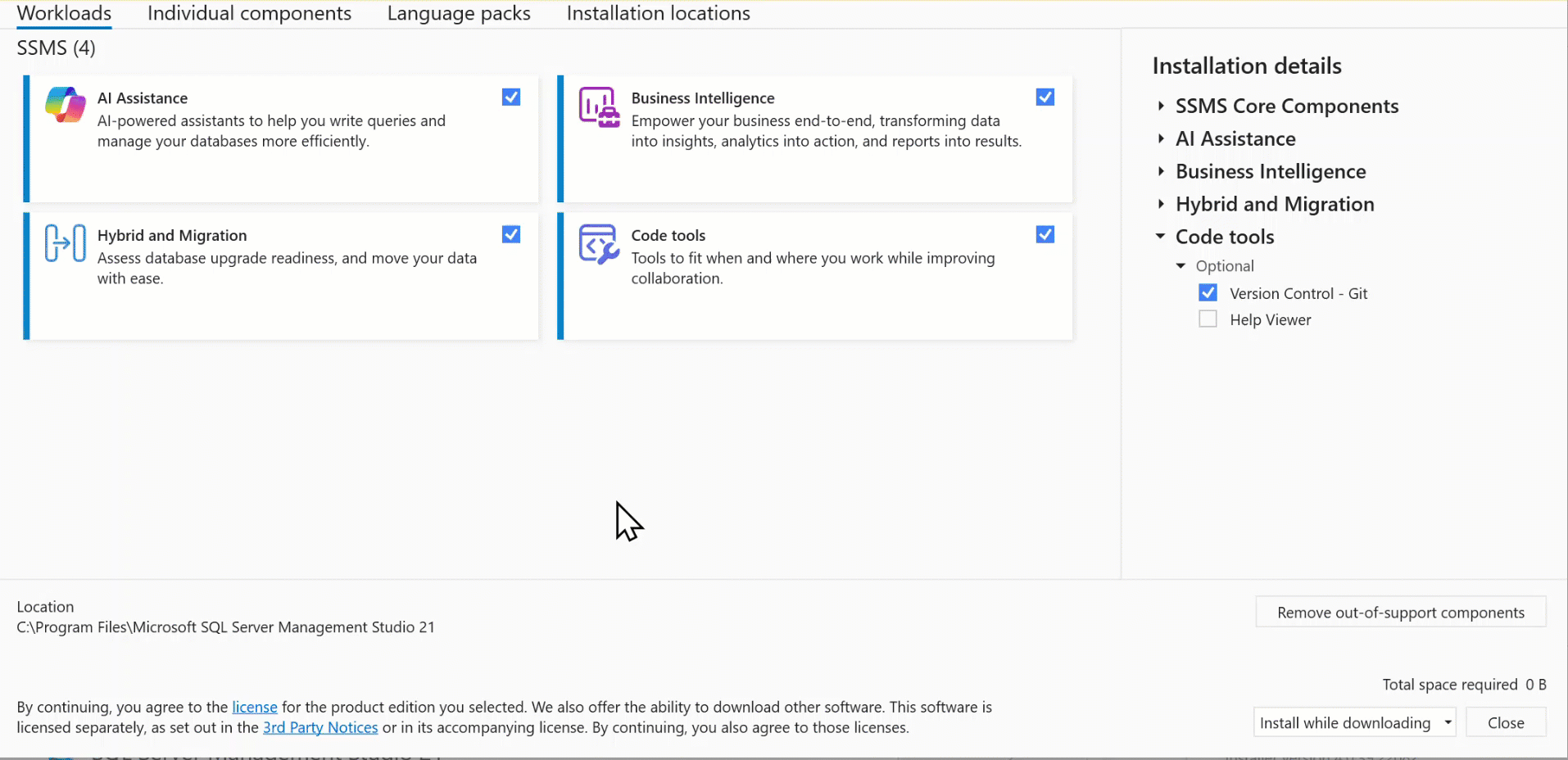Viewport: 1568px width, 760px height.
Task: Click the AI Assistance Copilot icon
Action: 64,105
